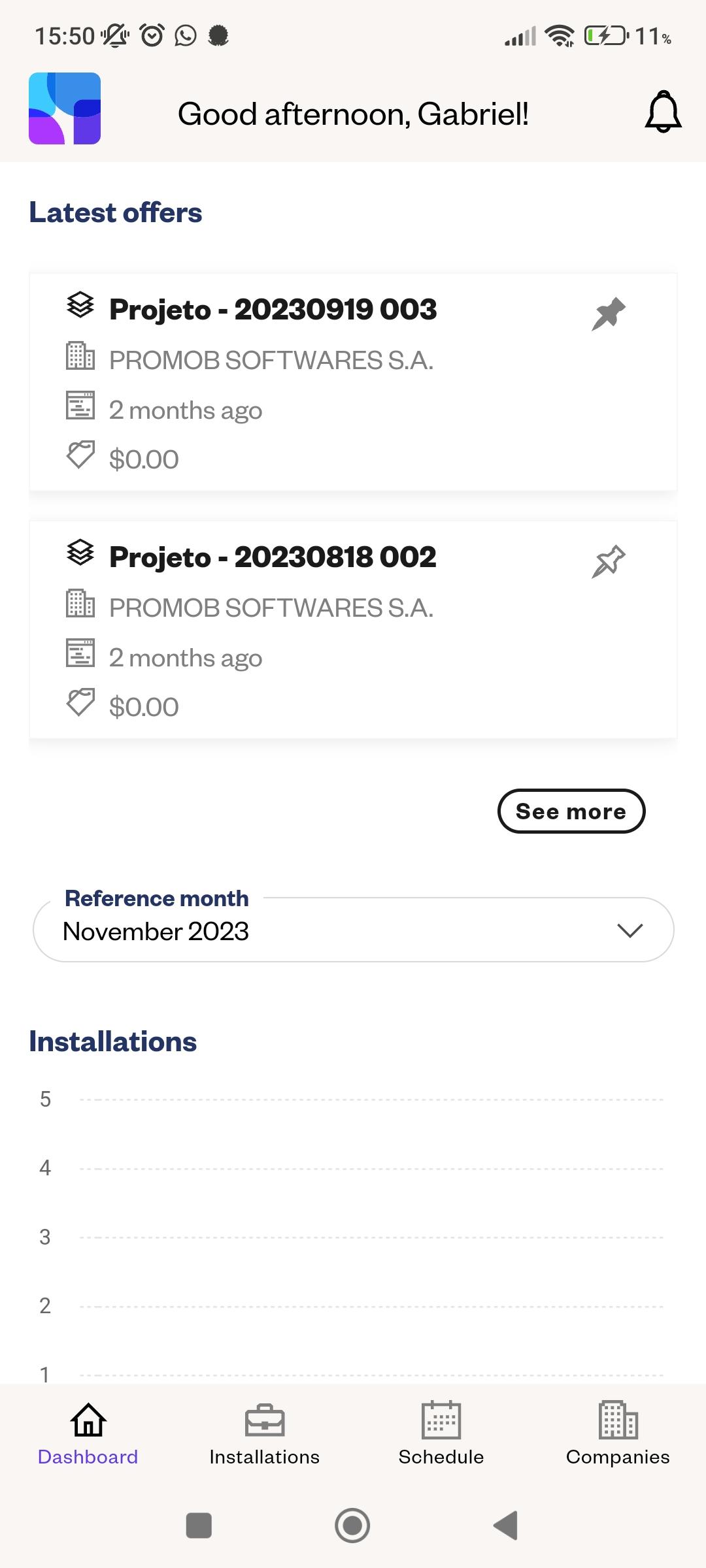Open Companies tab building icon
Screen dimensions: 706x1568
(618, 1420)
